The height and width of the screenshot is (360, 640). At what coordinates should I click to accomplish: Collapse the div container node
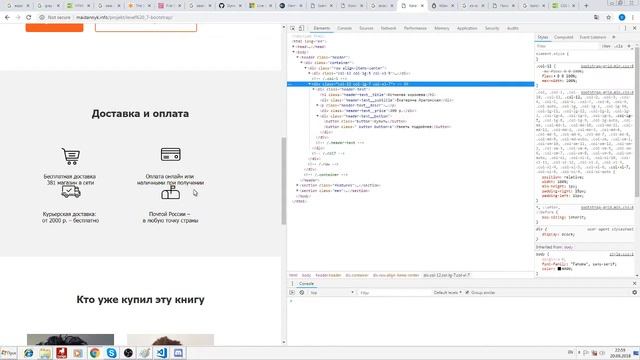tap(302, 62)
